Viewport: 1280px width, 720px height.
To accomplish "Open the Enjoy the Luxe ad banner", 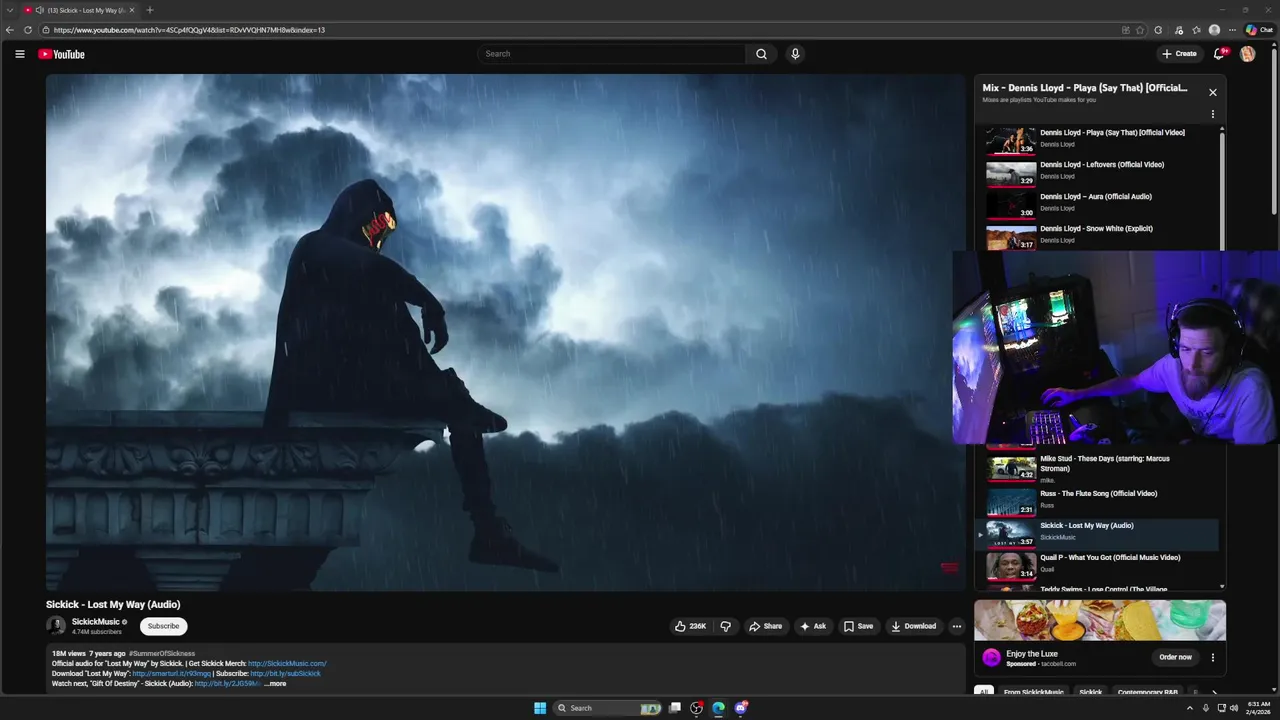I will pyautogui.click(x=1100, y=620).
